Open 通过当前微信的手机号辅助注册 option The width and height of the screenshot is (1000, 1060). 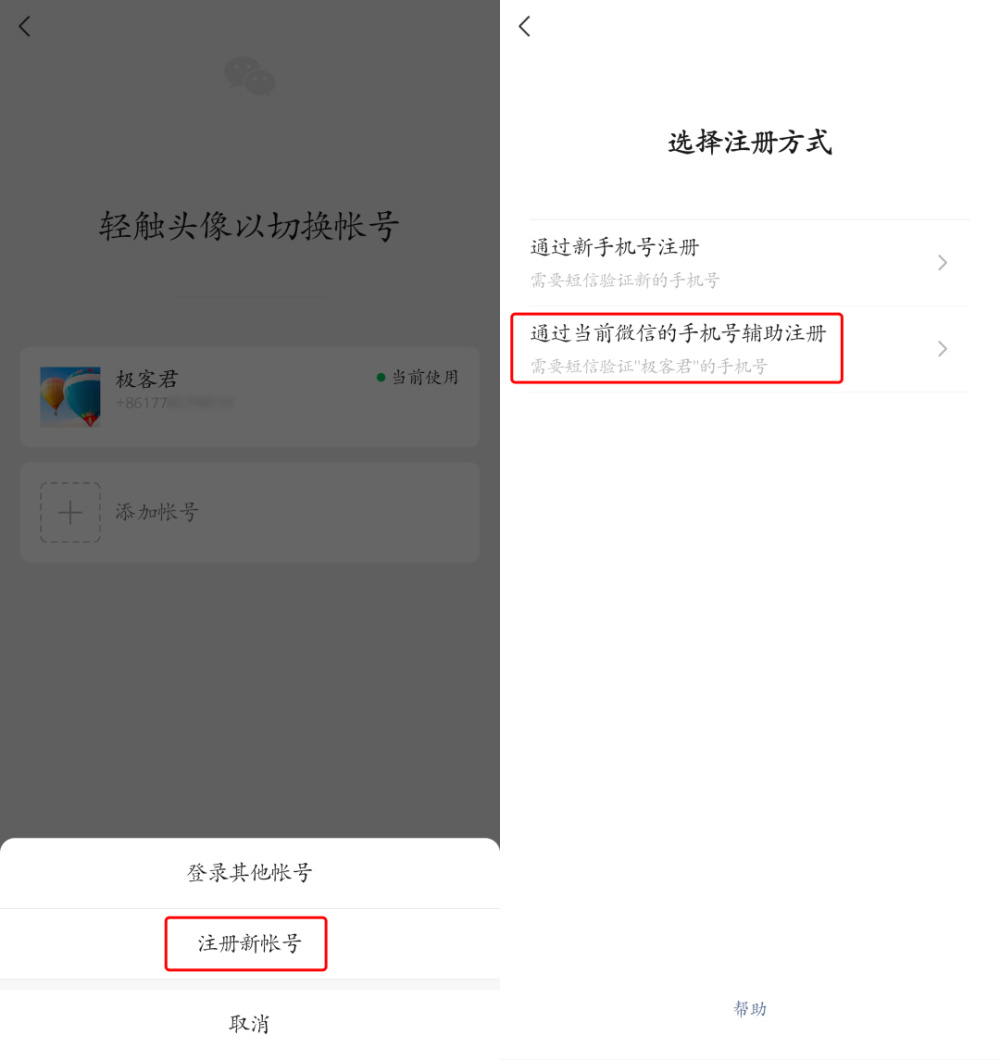point(750,349)
